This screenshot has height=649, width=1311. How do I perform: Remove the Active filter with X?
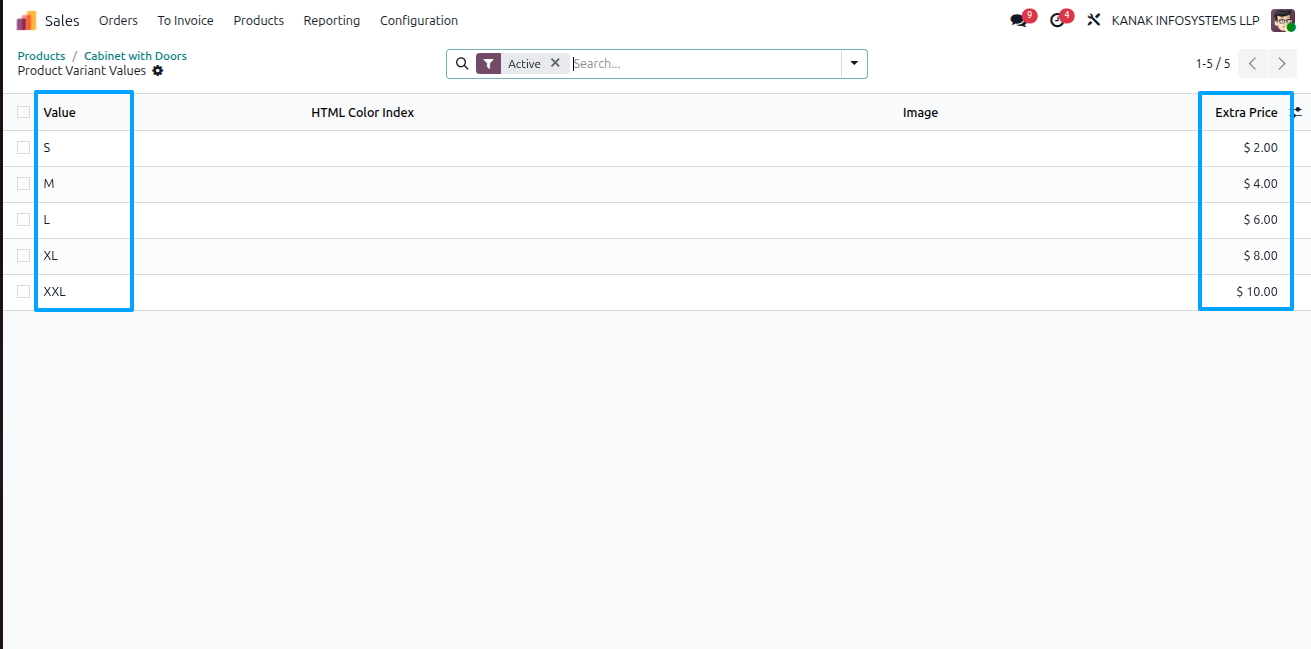[x=555, y=63]
